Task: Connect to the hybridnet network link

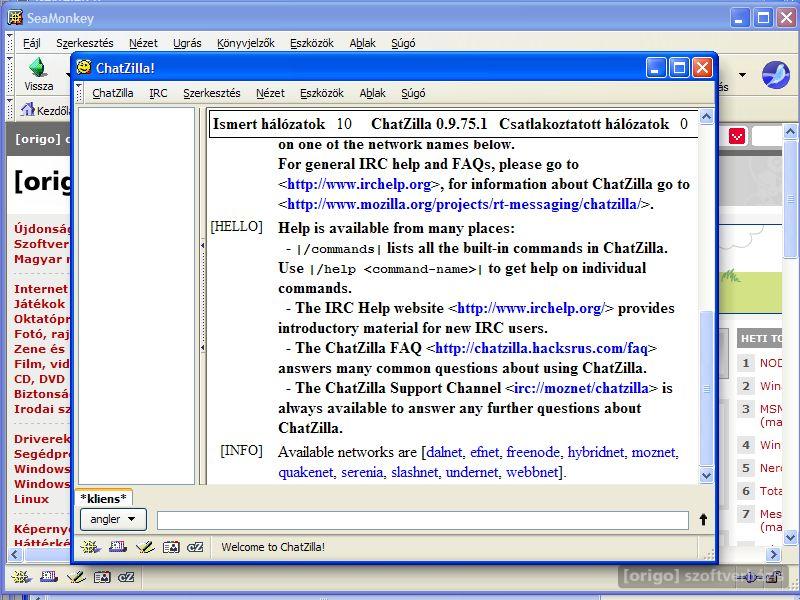Action: point(595,452)
